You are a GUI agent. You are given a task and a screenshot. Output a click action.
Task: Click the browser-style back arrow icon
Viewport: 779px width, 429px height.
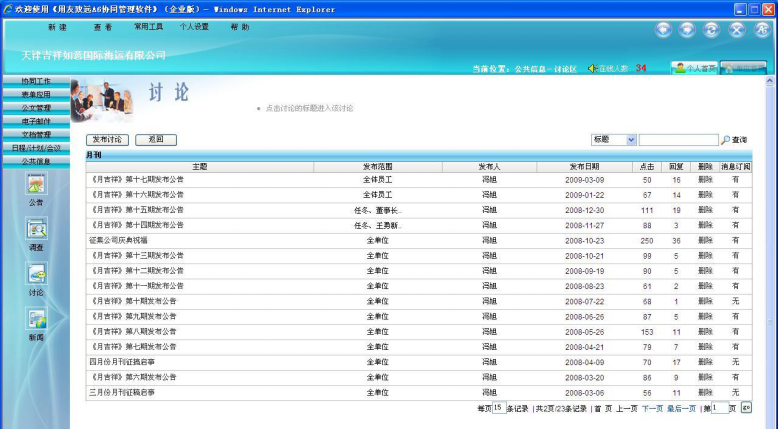click(665, 30)
